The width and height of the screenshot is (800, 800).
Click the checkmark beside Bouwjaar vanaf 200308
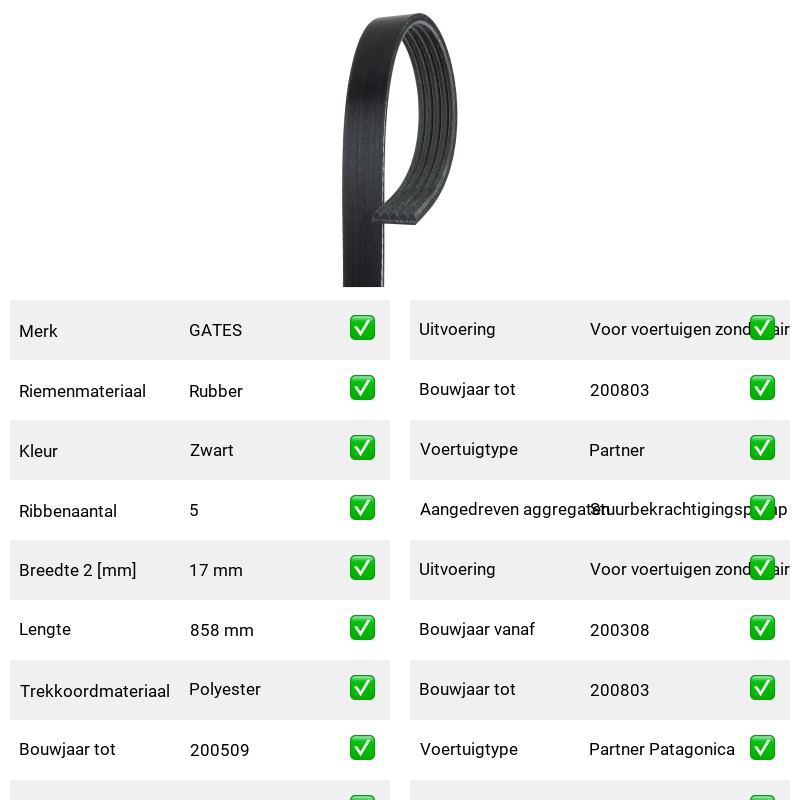click(762, 628)
